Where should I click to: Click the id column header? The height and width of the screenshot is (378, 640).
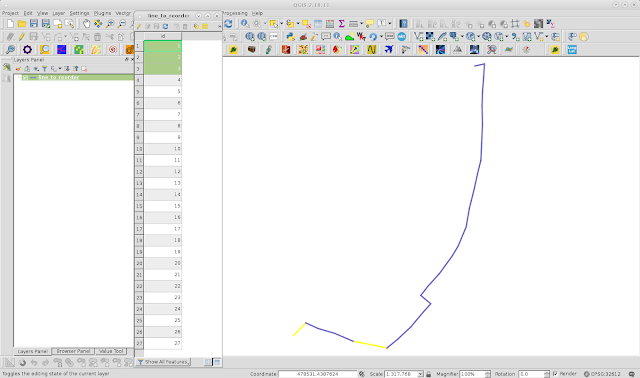[162, 36]
